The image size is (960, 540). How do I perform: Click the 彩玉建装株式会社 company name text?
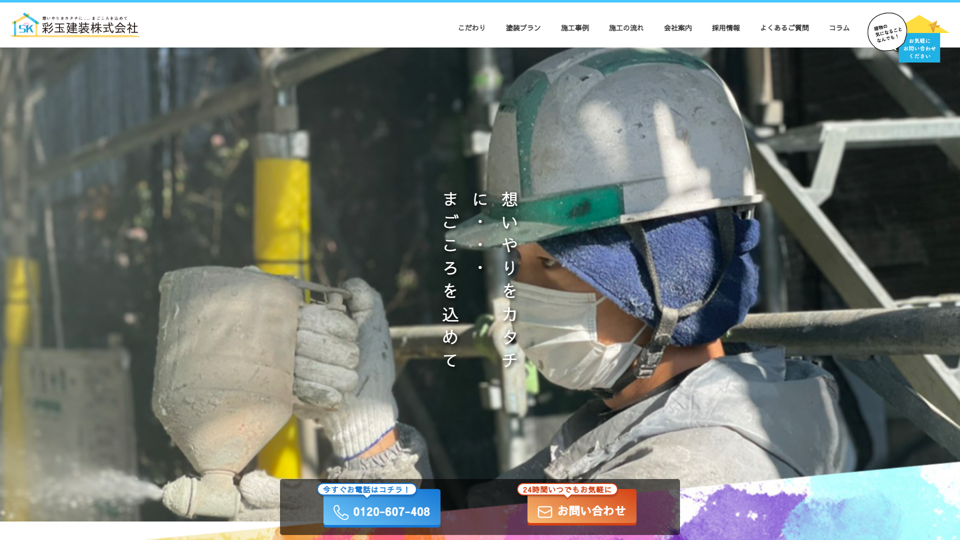(90, 28)
